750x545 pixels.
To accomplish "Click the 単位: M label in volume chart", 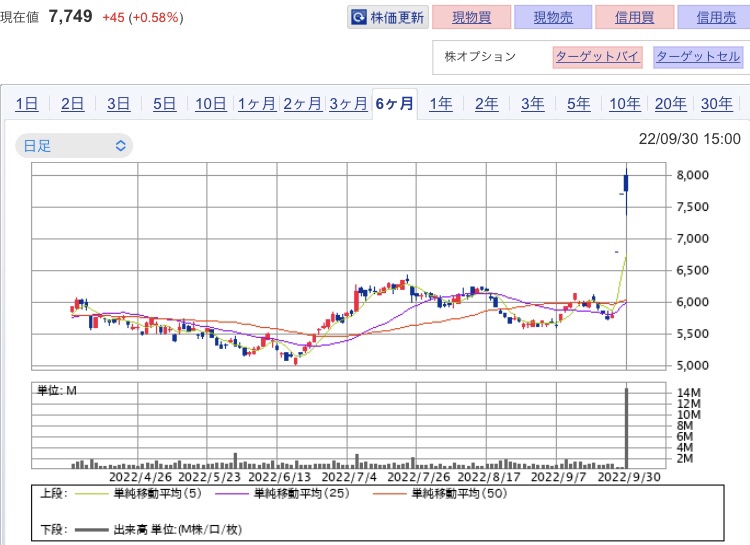I will pyautogui.click(x=57, y=391).
